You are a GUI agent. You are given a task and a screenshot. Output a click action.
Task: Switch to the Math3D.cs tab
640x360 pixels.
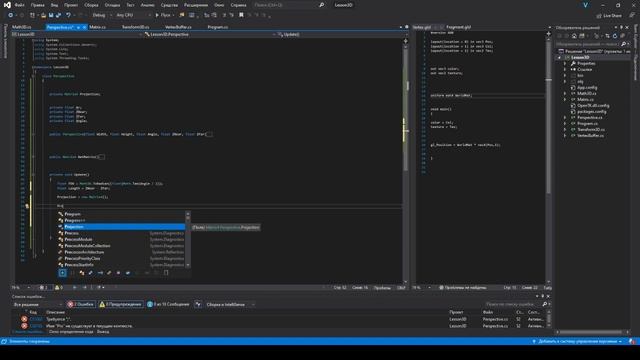(x=22, y=27)
